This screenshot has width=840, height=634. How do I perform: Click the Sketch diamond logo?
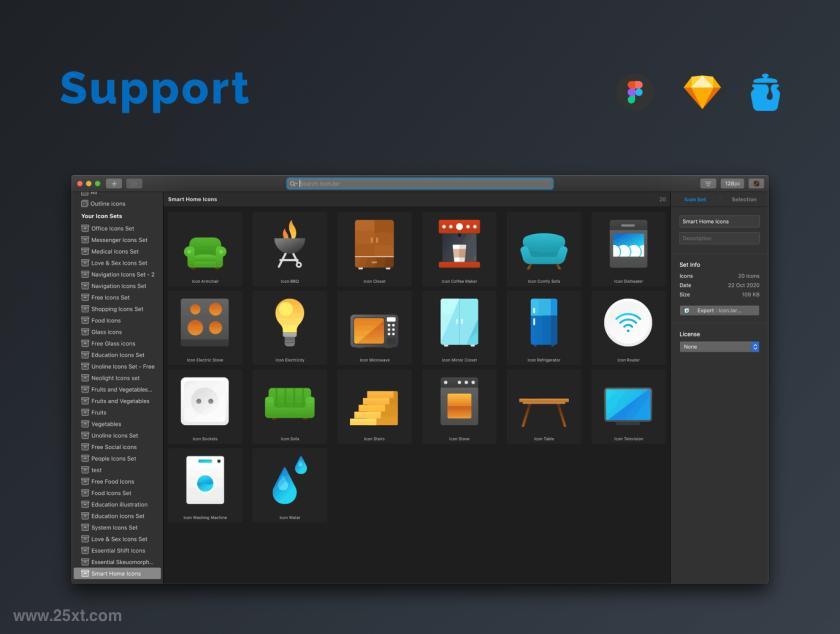pyautogui.click(x=702, y=92)
